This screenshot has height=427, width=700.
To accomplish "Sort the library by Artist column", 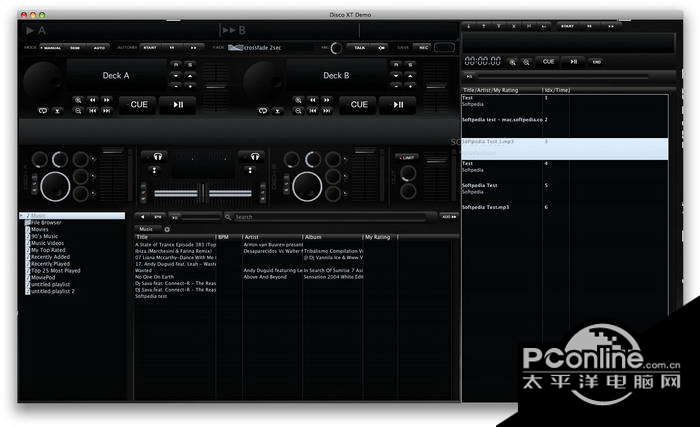I will pos(250,237).
